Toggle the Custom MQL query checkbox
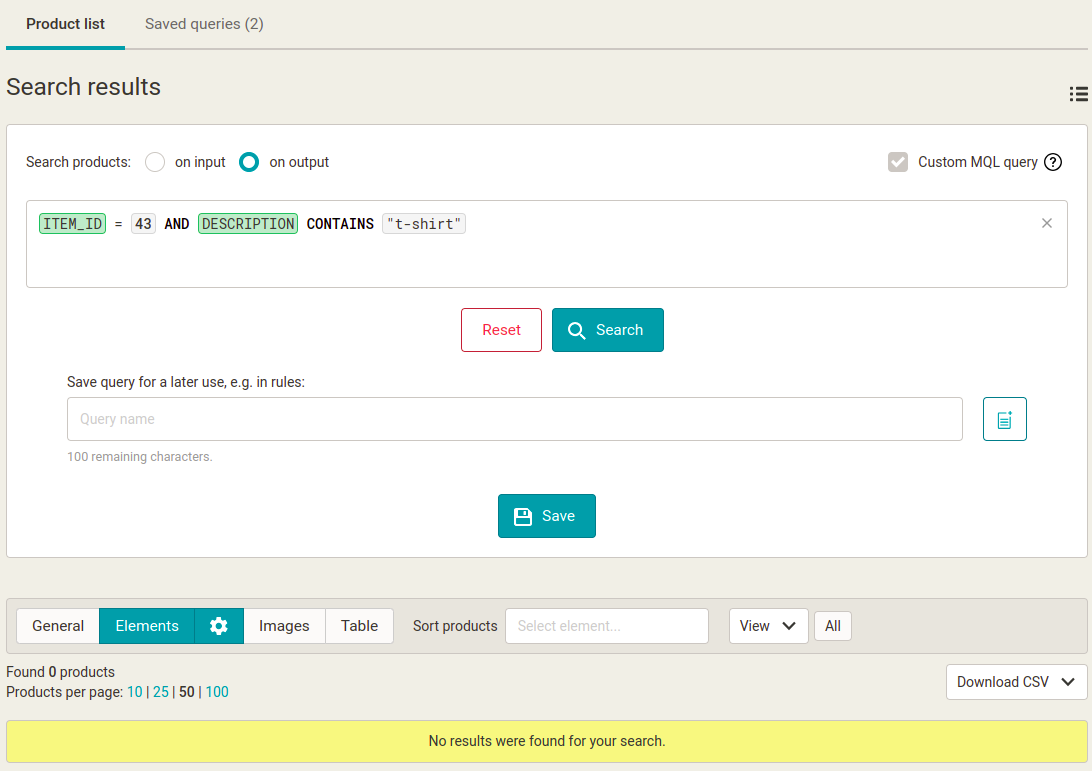Viewport: 1092px width, 771px height. [898, 162]
